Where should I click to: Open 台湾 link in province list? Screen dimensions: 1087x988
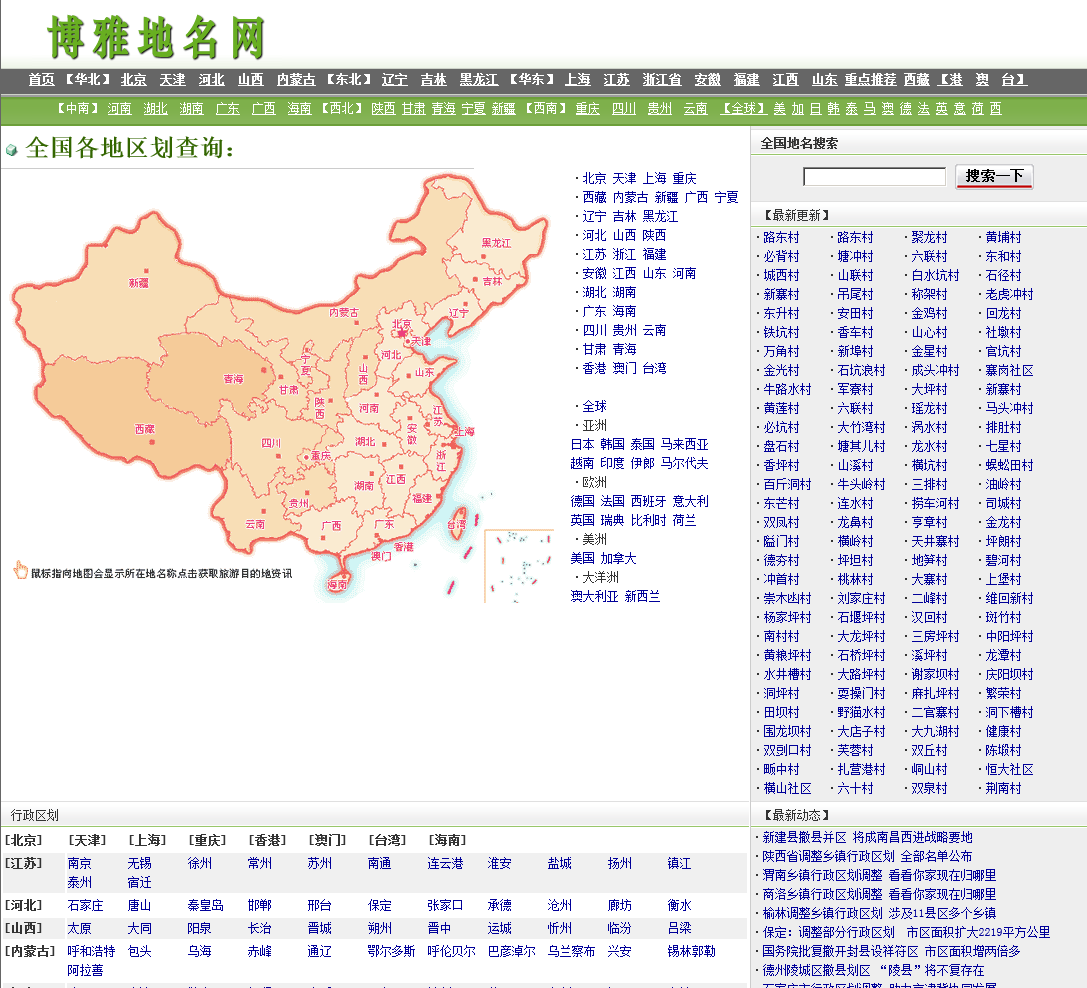point(654,368)
